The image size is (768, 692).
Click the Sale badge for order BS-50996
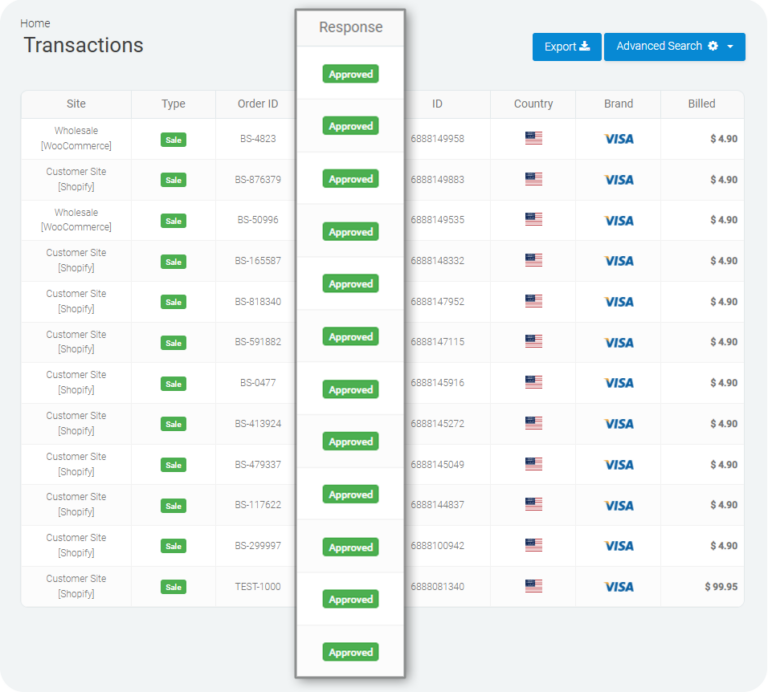pos(174,221)
